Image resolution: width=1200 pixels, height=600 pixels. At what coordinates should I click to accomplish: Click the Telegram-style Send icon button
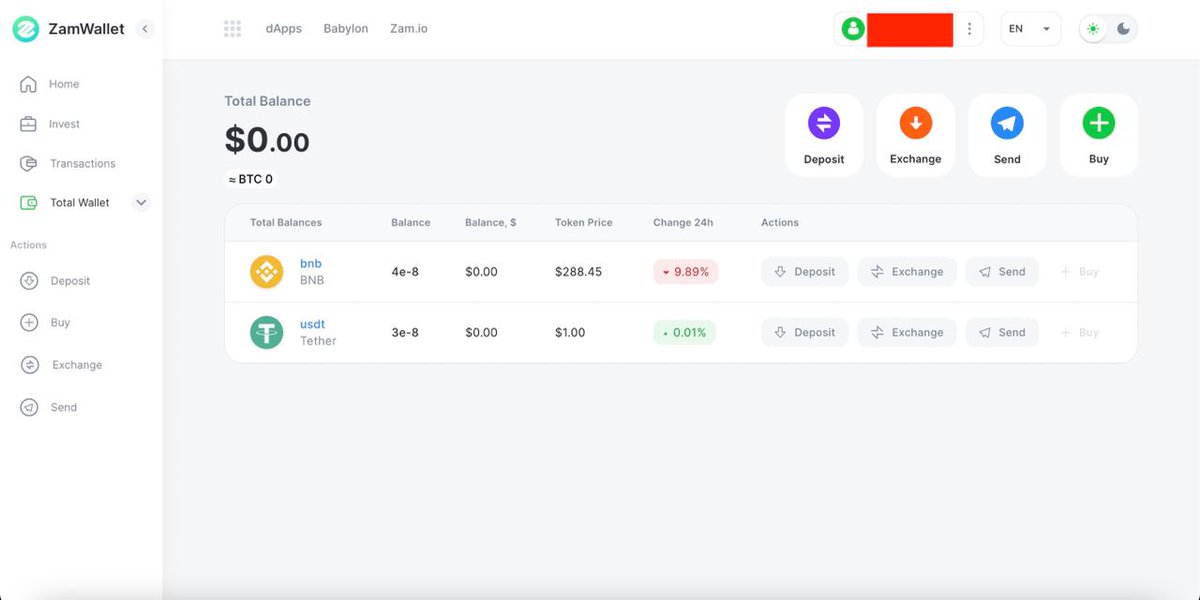1007,122
